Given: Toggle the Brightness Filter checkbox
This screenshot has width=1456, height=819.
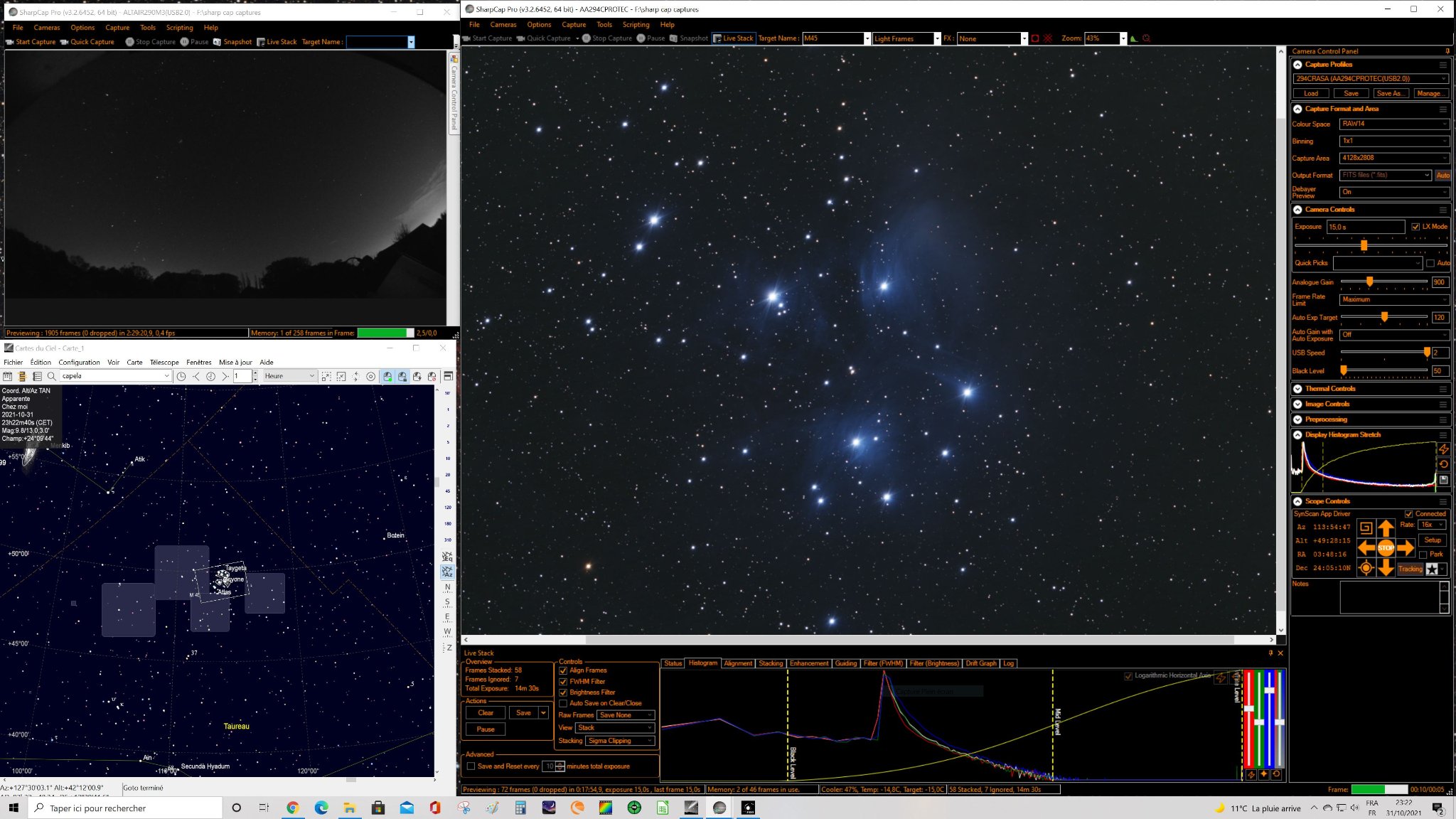Looking at the screenshot, I should tap(563, 692).
